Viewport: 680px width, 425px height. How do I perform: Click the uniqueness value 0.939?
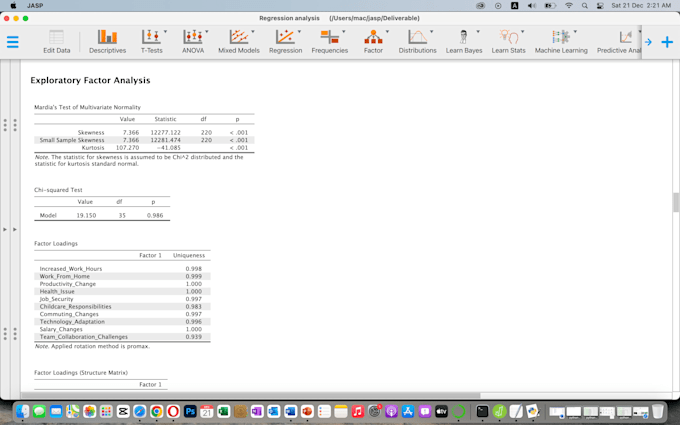[x=193, y=337]
